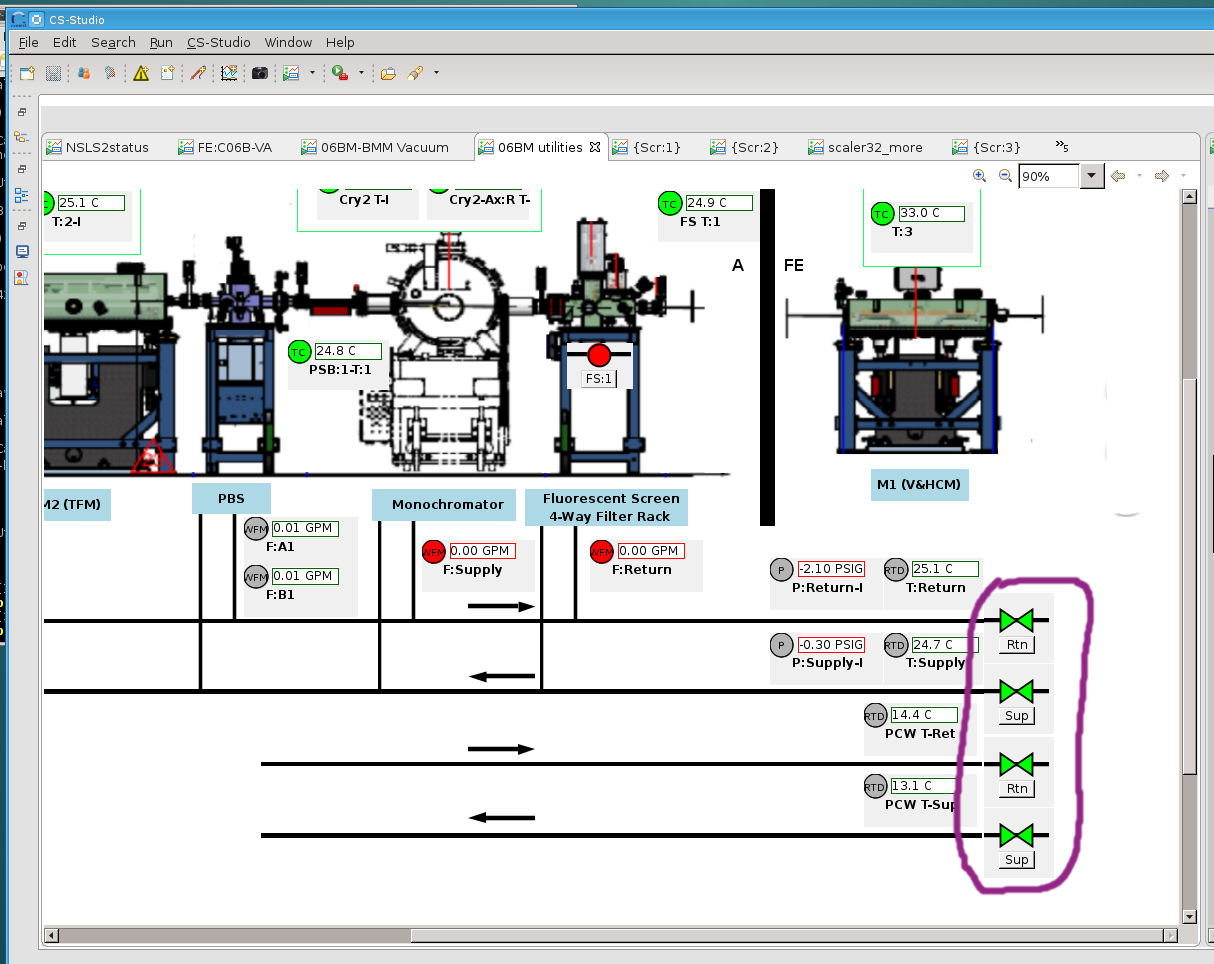Viewport: 1214px width, 964px height.
Task: Open the outline view sidebar icon
Action: click(x=22, y=195)
